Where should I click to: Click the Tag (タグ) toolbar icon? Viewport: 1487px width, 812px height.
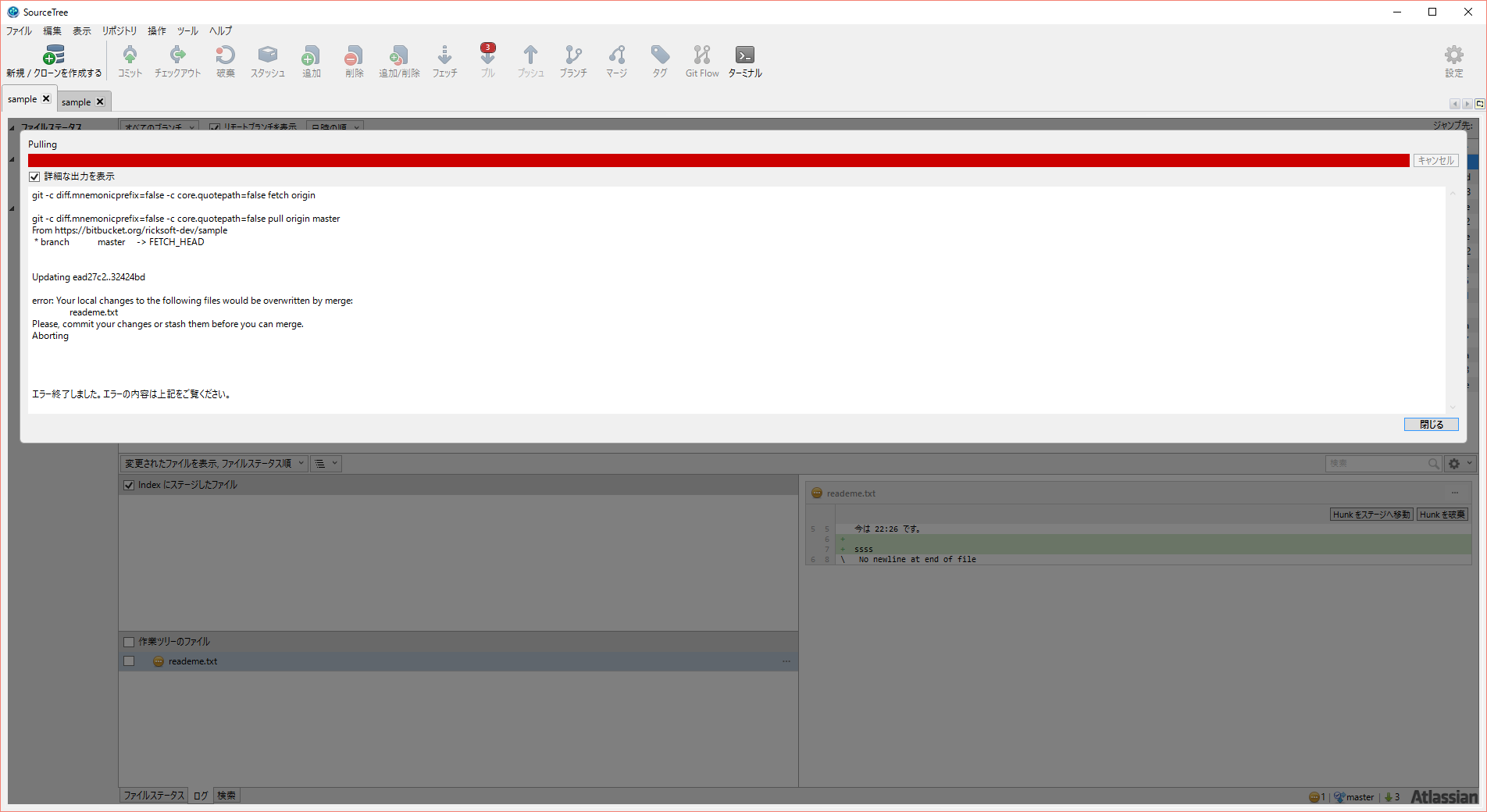click(660, 55)
